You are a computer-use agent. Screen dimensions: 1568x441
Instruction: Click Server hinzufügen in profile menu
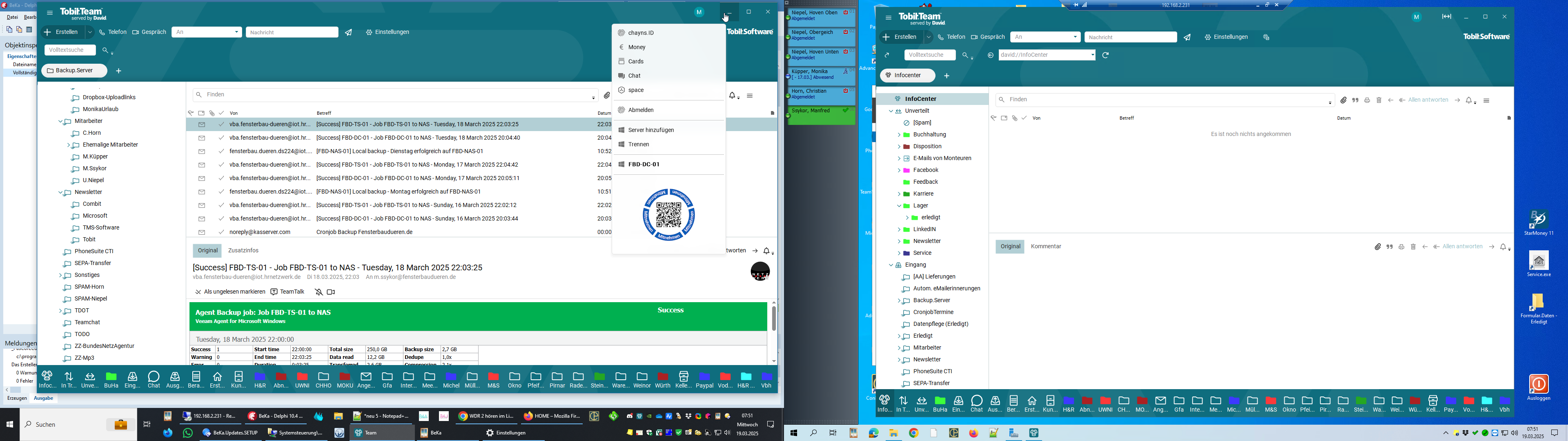[x=651, y=130]
